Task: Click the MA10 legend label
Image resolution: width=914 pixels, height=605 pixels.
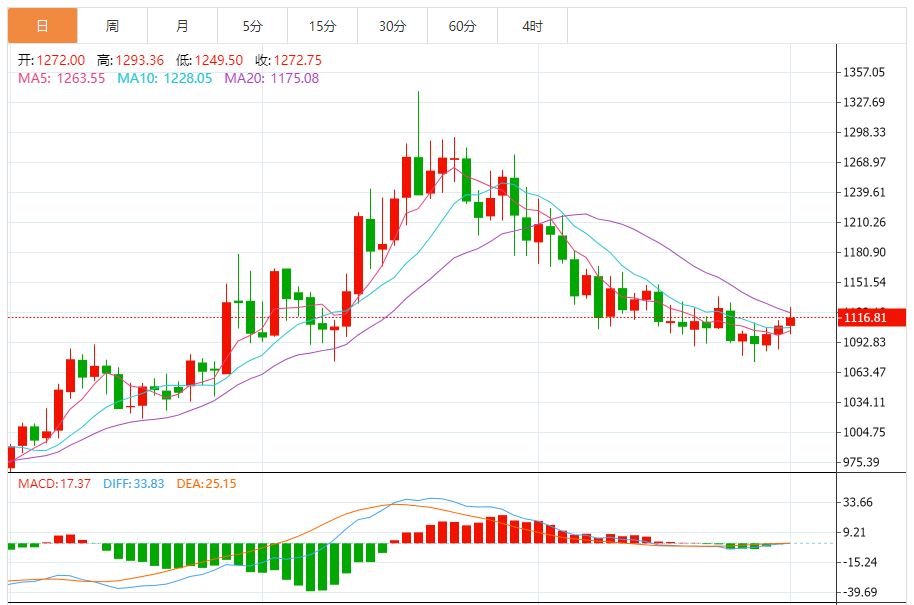Action: (165, 78)
